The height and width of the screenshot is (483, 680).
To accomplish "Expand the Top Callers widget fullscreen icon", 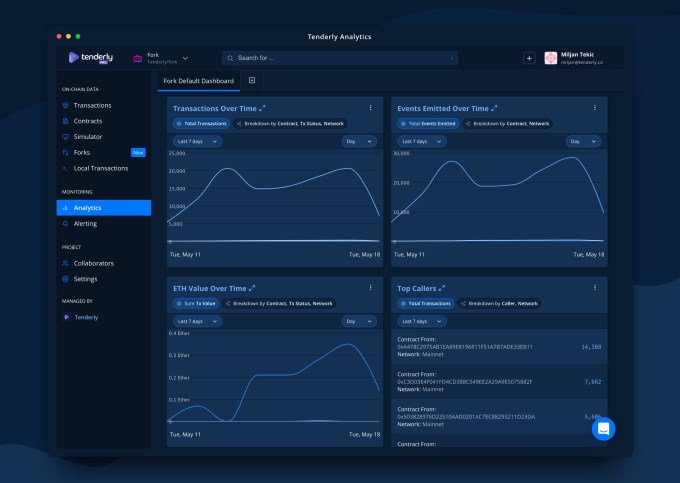I will coord(441,288).
